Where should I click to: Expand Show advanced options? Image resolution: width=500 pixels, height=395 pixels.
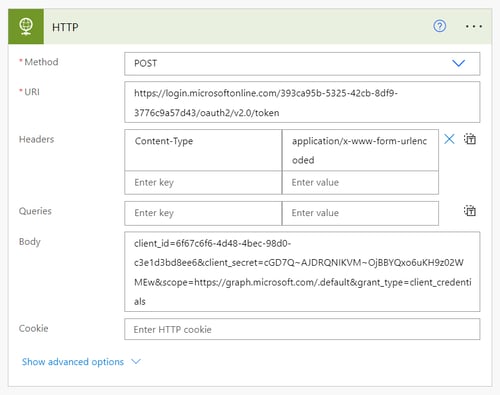point(73,362)
